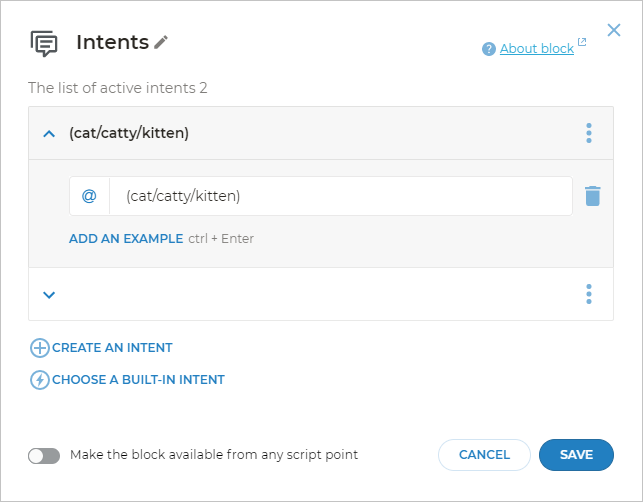The image size is (643, 502).
Task: Enable block availability from any script point
Action: coord(44,455)
